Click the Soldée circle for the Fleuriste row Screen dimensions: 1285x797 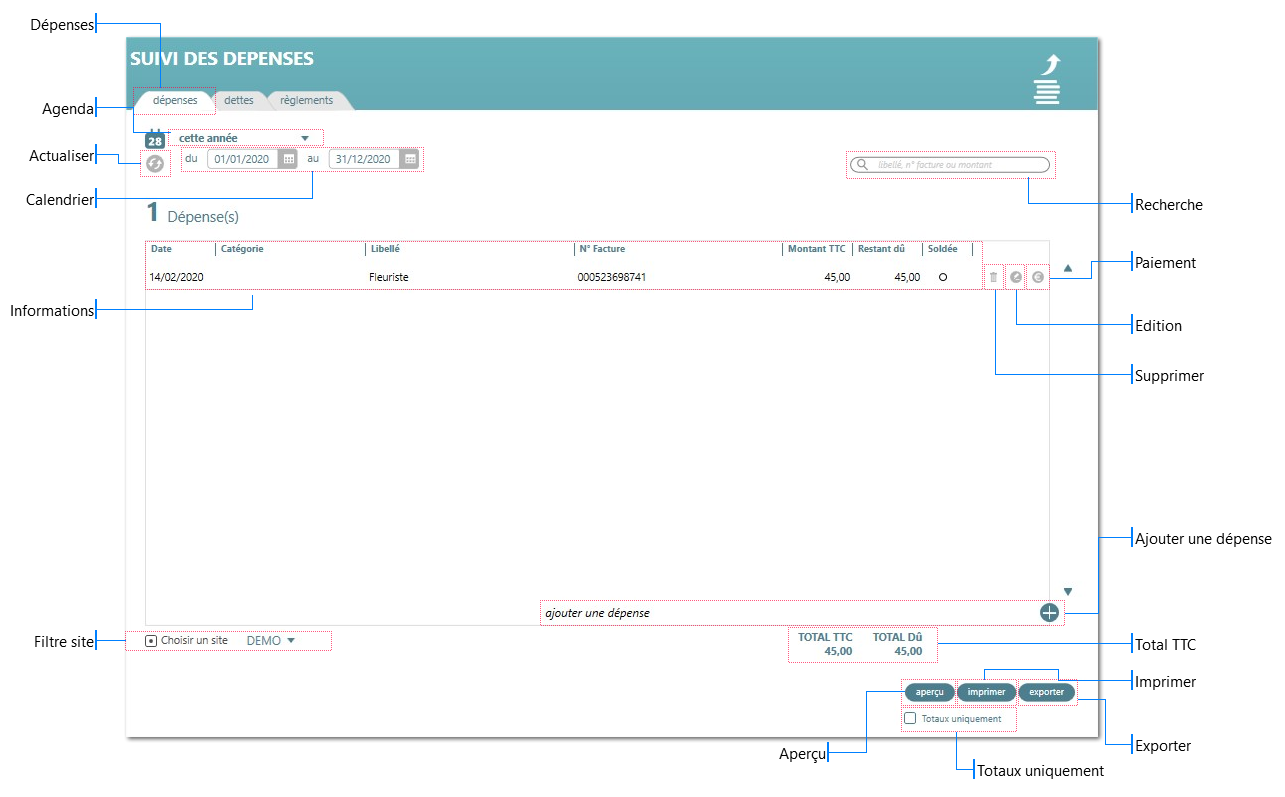(943, 277)
